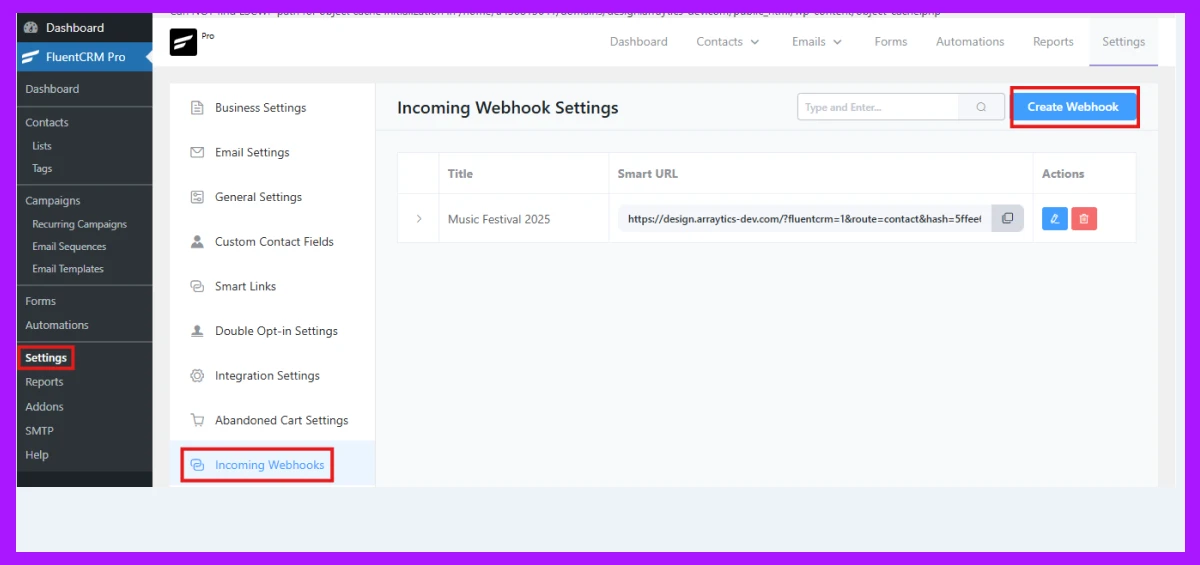1200x565 pixels.
Task: Select Abandoned Cart Settings
Action: coord(273,420)
